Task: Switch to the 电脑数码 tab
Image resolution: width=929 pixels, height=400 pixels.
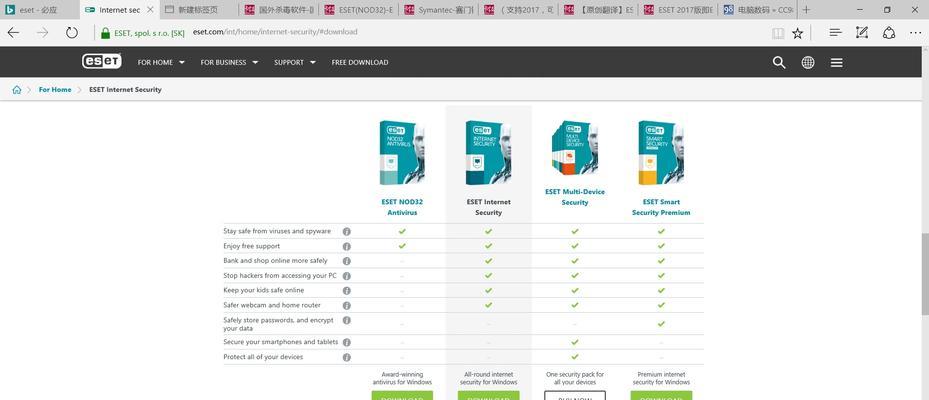Action: coord(758,10)
